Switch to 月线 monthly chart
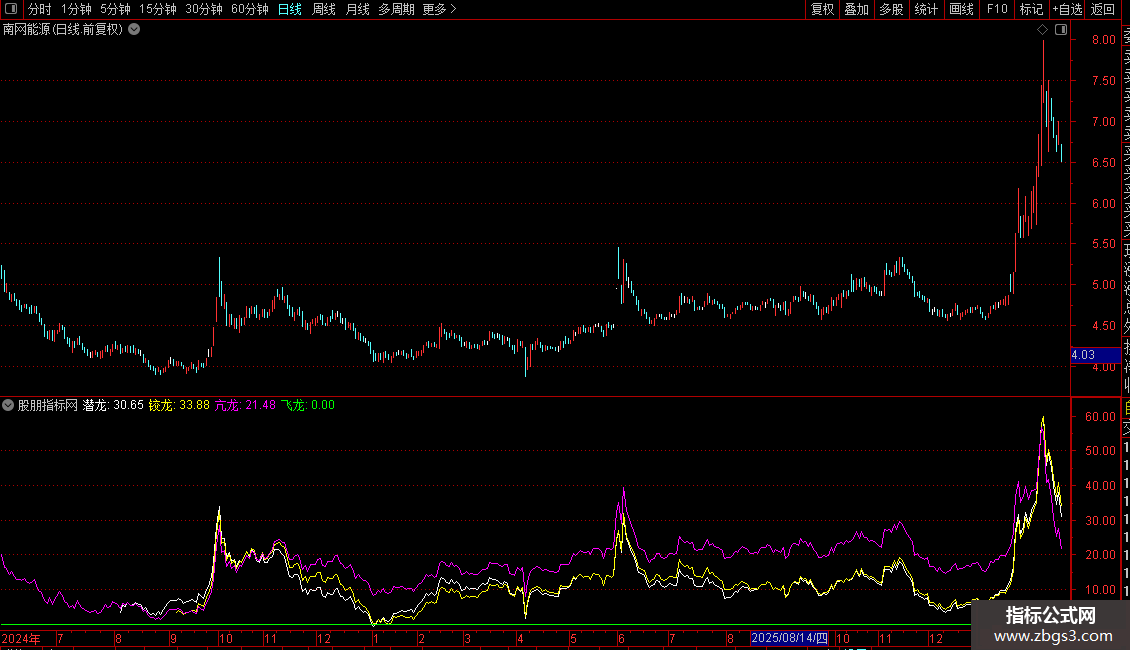Viewport: 1130px width, 650px height. (x=357, y=9)
